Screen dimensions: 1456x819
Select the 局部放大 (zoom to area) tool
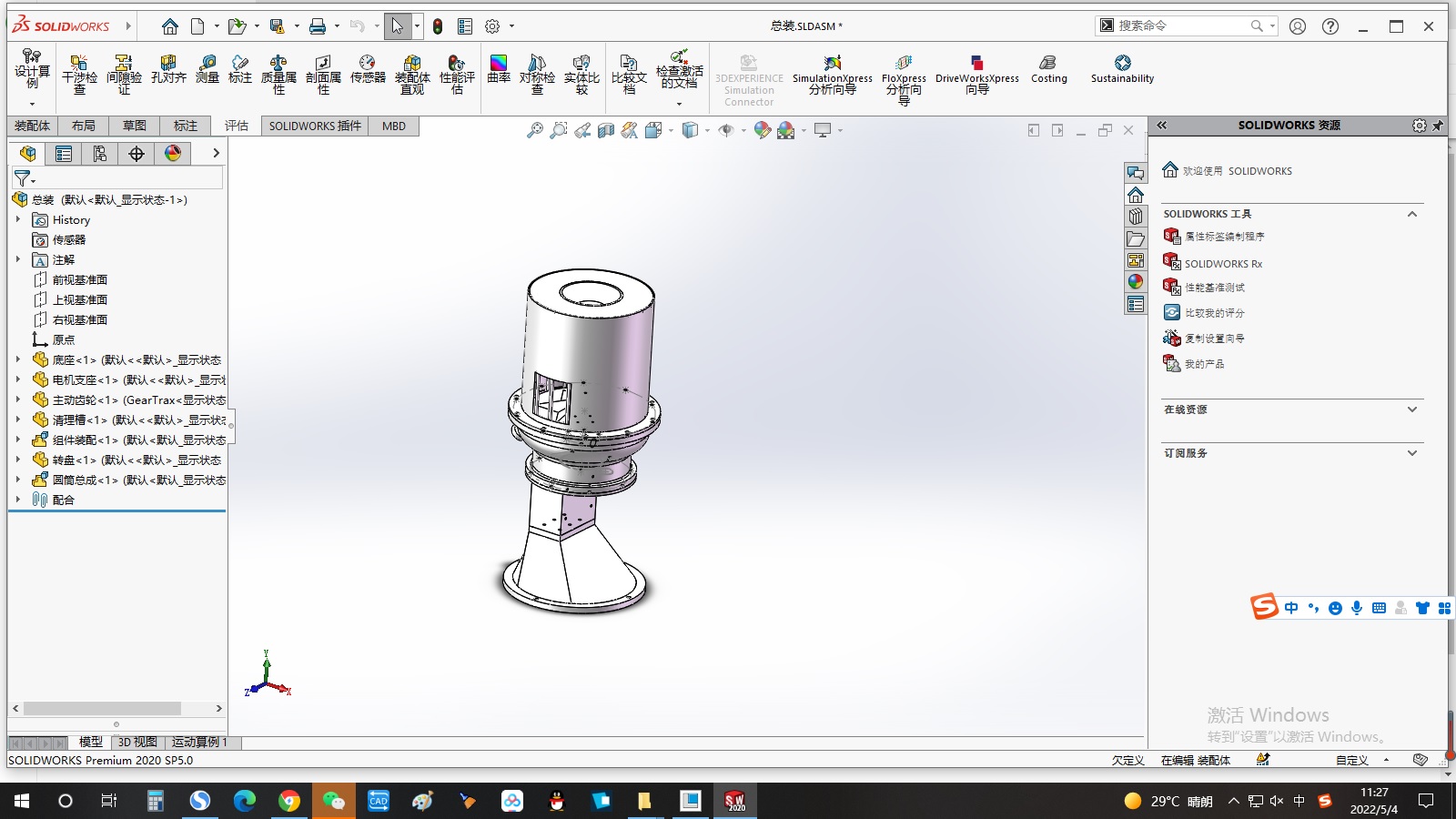[x=559, y=130]
